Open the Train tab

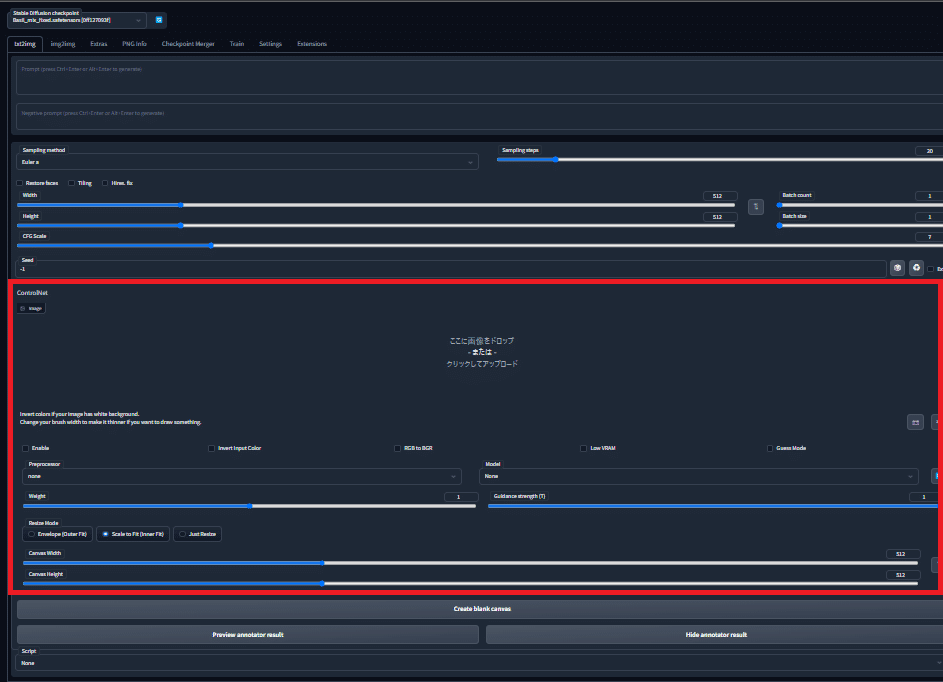click(x=237, y=44)
